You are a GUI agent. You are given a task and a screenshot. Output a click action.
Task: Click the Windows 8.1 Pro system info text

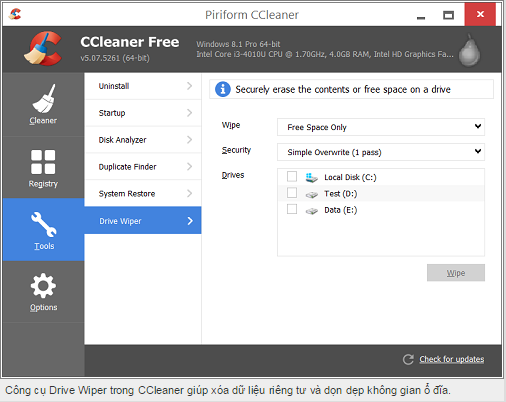tap(238, 44)
